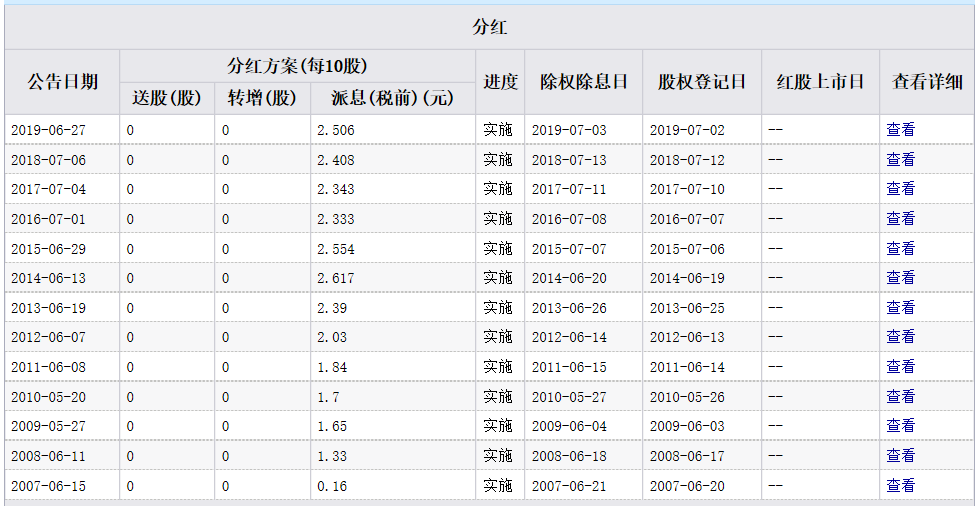View details of 2013-06-19 dividend
980x506 pixels.
pyautogui.click(x=900, y=307)
